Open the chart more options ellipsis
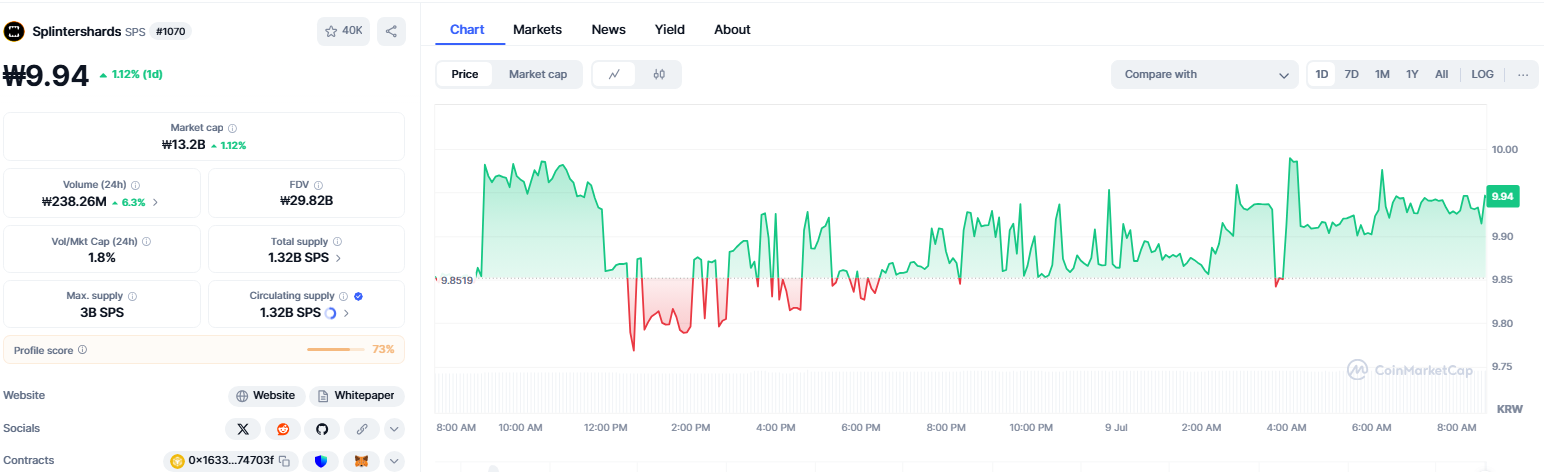1544x472 pixels. (1523, 74)
